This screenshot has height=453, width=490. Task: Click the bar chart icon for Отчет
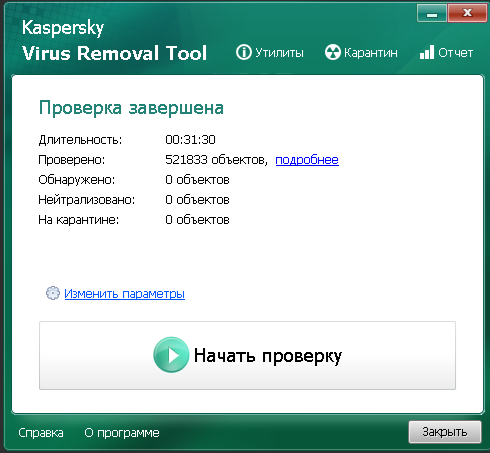[x=427, y=52]
